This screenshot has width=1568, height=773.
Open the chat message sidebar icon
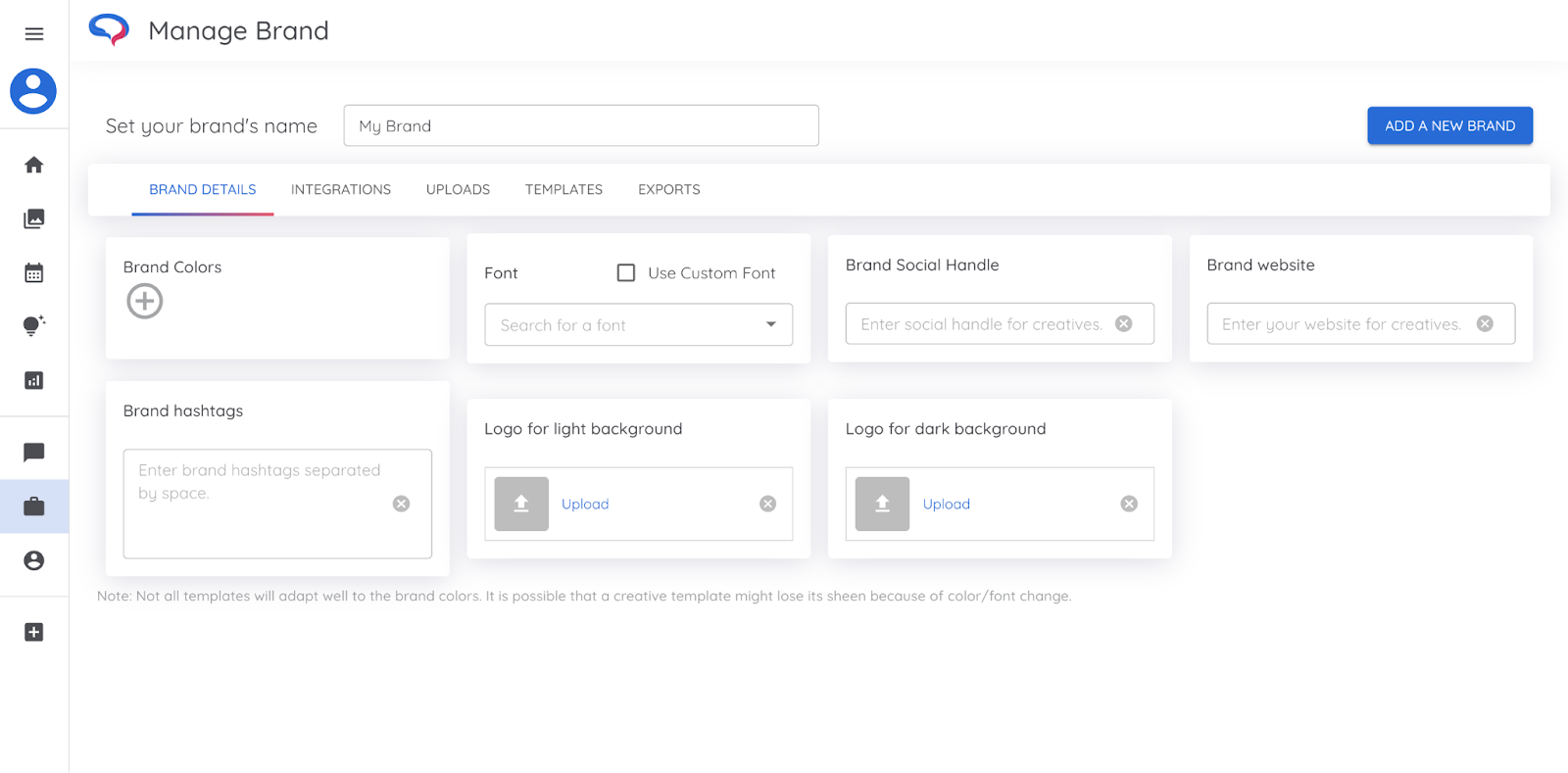tap(34, 452)
